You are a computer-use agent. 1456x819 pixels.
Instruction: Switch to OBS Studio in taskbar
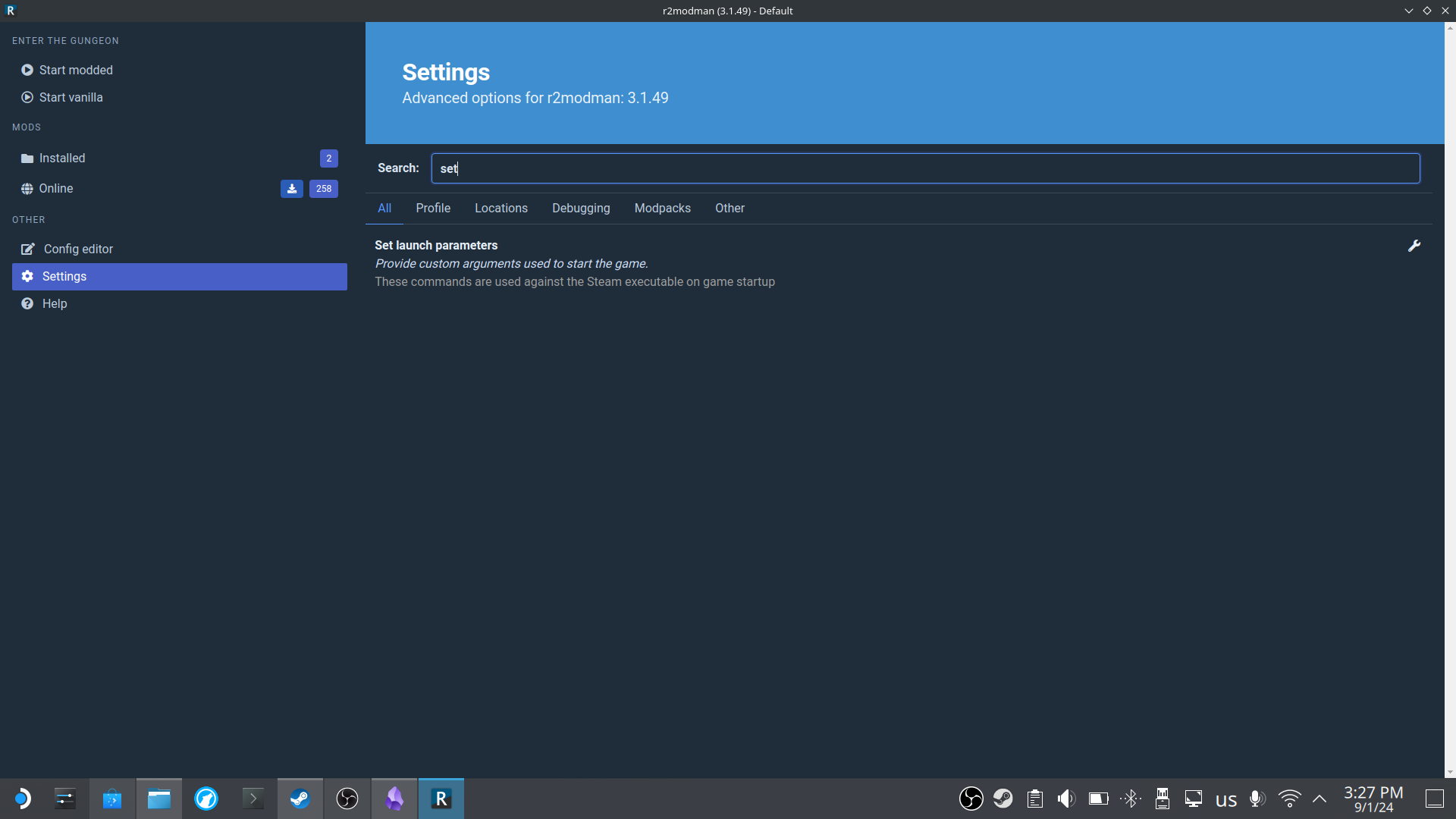point(347,799)
